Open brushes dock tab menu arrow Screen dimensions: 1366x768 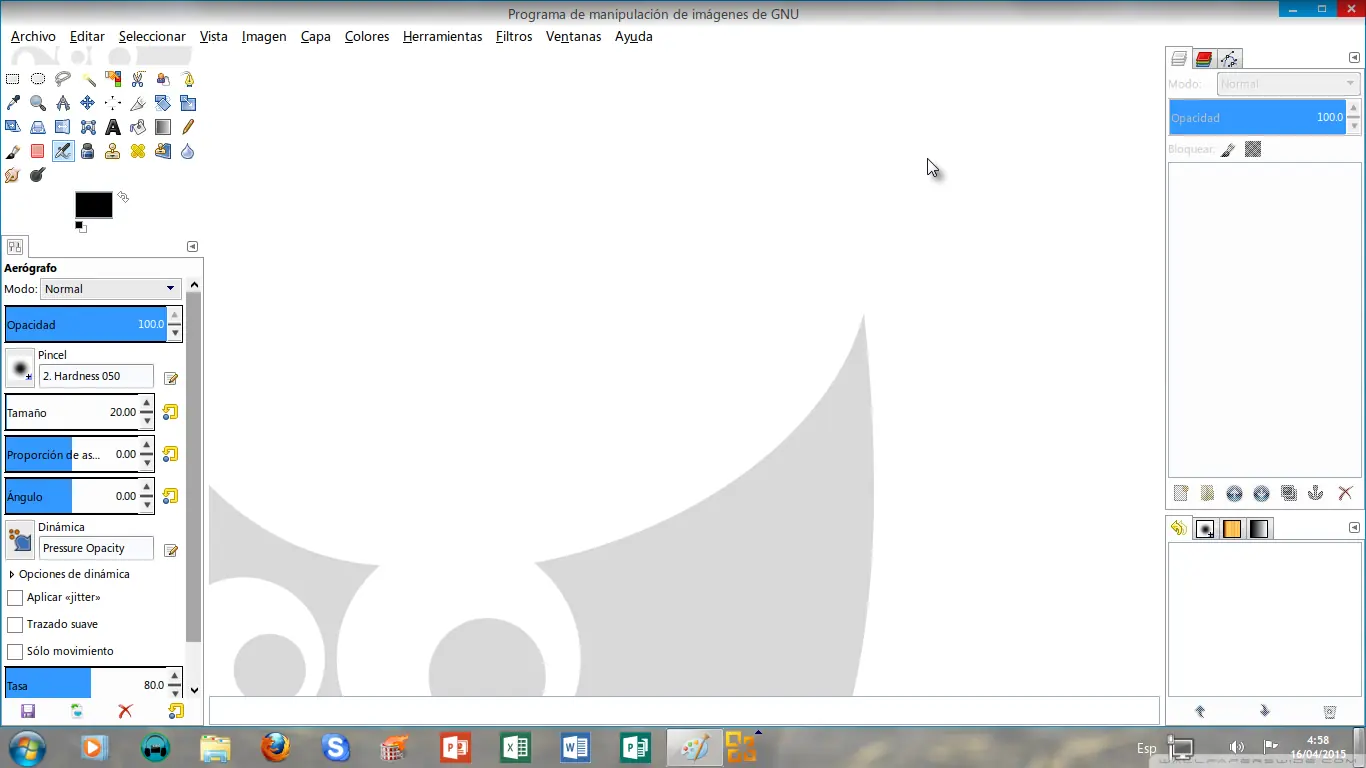pos(1355,528)
